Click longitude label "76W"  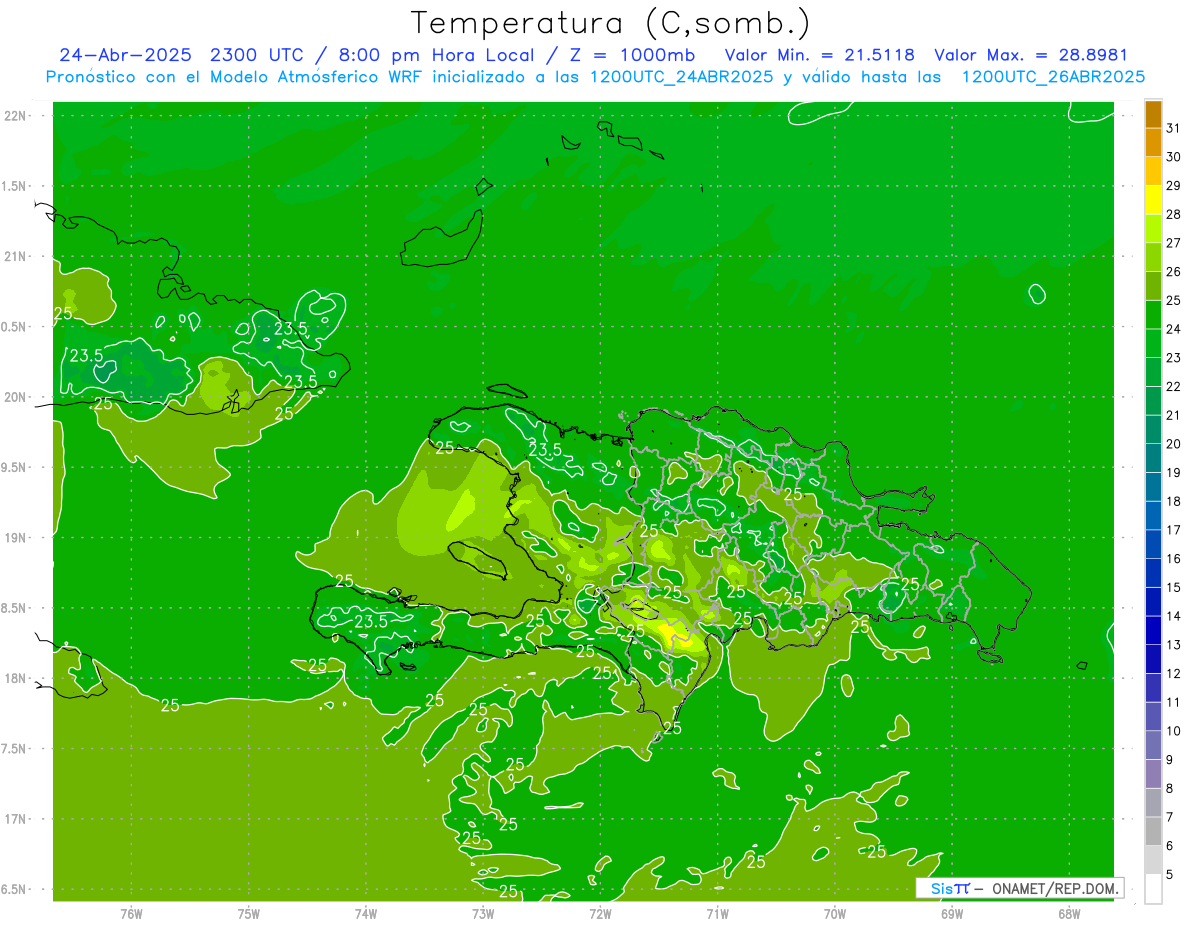point(131,913)
